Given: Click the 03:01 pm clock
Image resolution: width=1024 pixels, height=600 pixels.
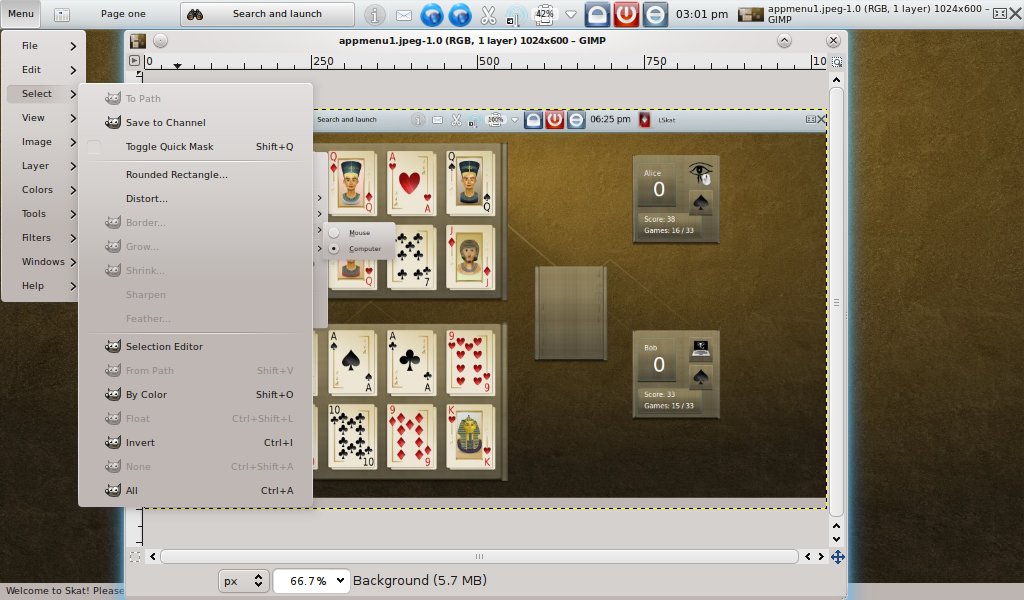Looking at the screenshot, I should coord(701,14).
